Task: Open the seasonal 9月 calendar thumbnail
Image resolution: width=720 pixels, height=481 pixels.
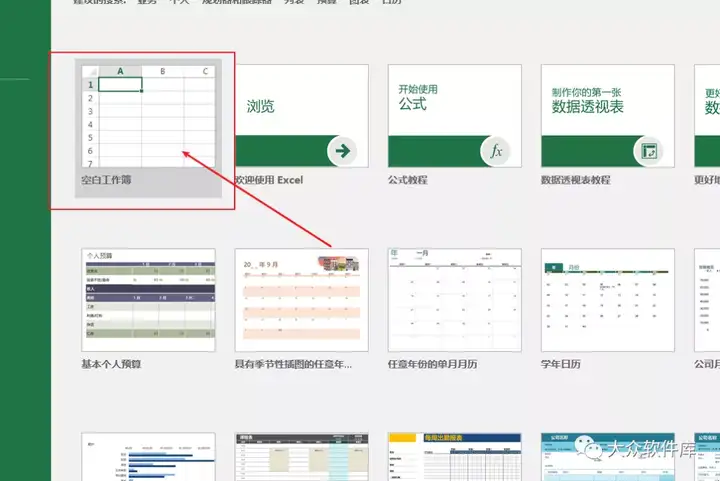Action: 302,300
